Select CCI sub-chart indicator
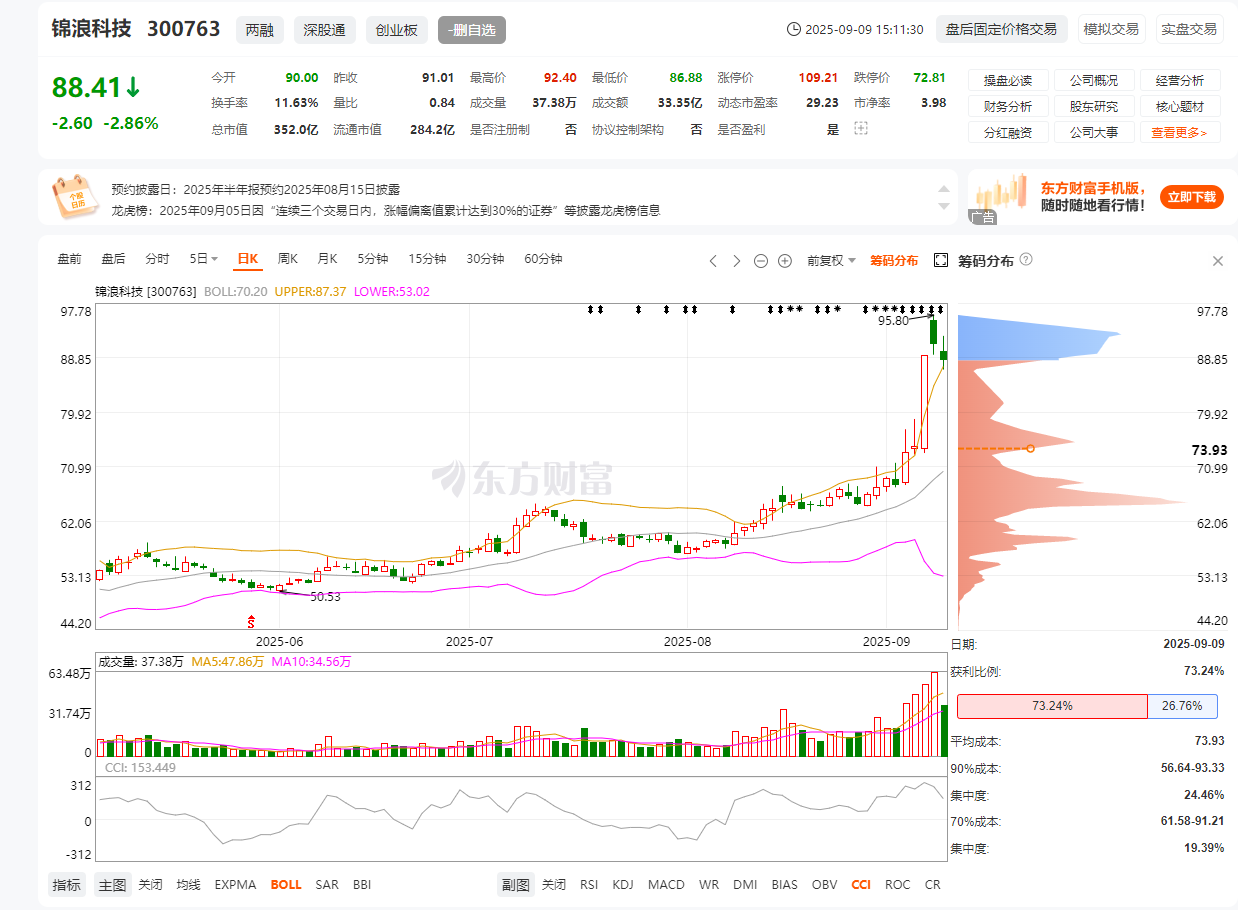This screenshot has height=910, width=1238. [861, 885]
